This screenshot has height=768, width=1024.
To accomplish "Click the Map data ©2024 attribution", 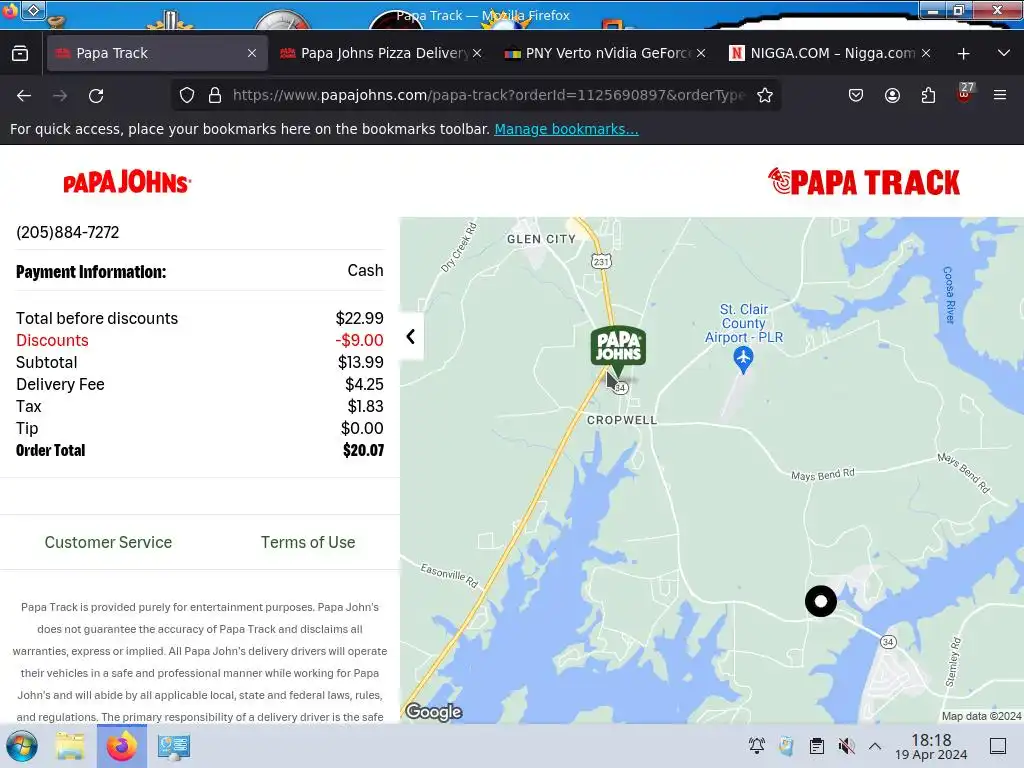I will 982,716.
